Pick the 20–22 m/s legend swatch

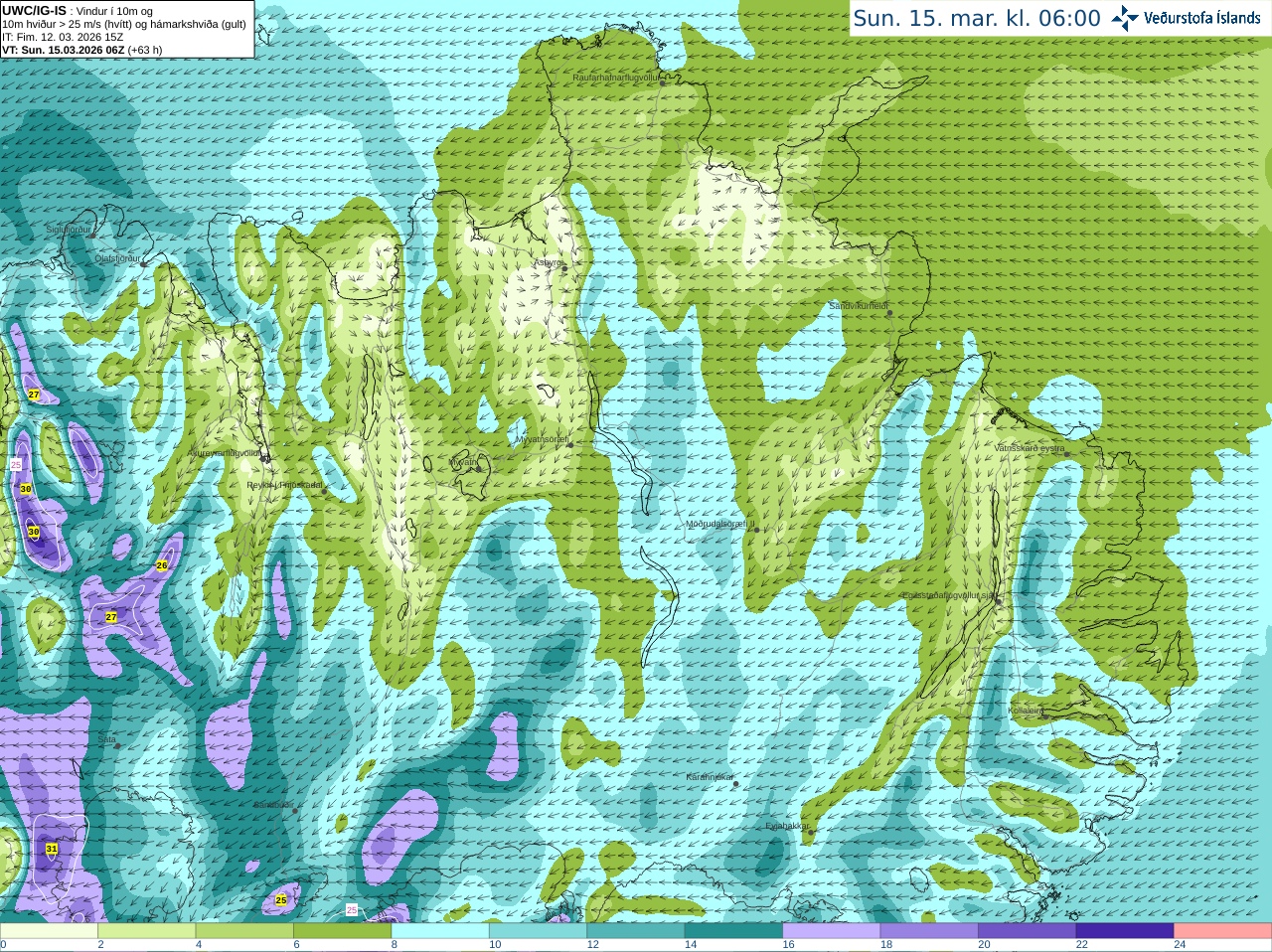click(x=1028, y=931)
